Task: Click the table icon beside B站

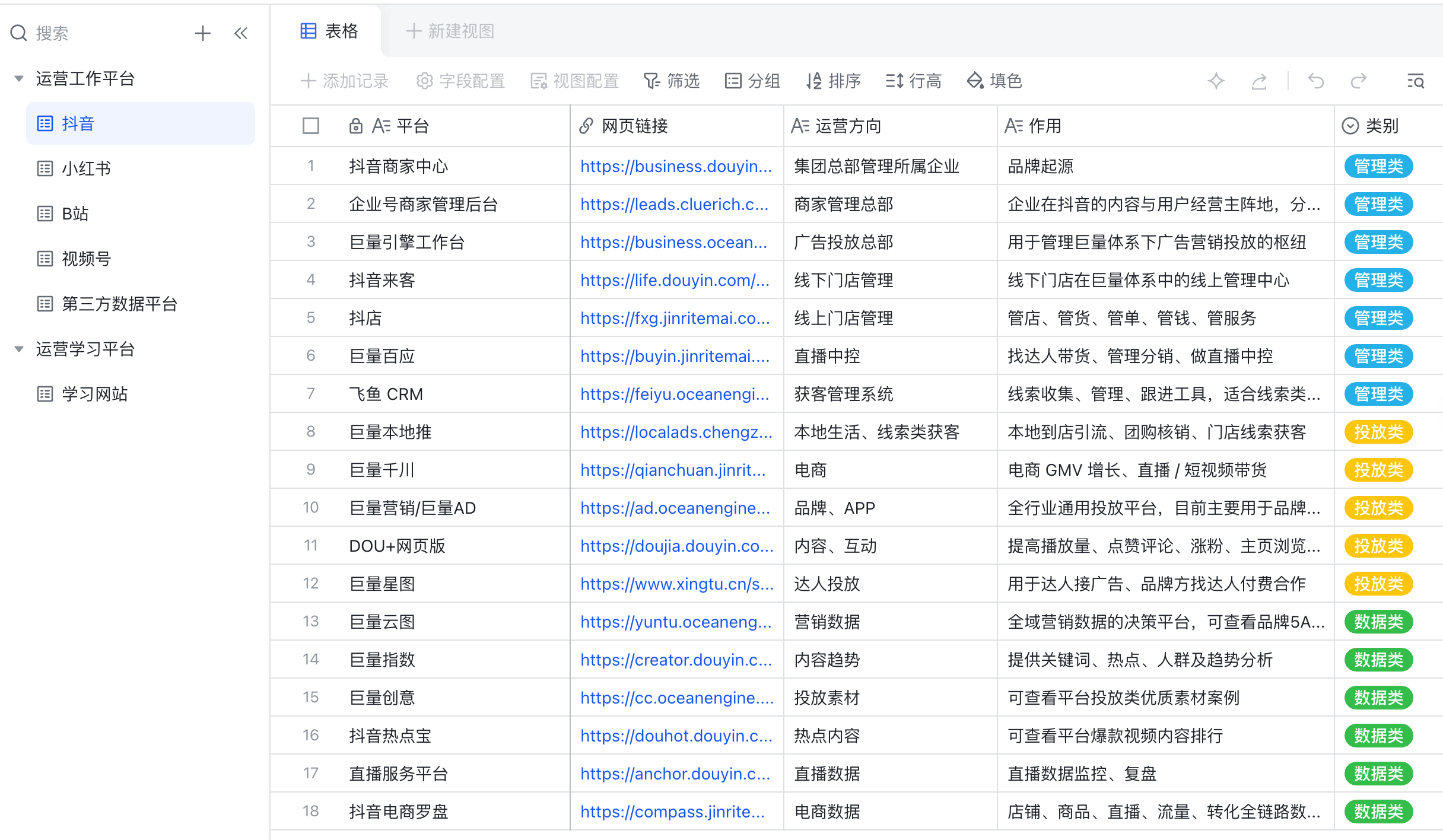Action: (45, 214)
